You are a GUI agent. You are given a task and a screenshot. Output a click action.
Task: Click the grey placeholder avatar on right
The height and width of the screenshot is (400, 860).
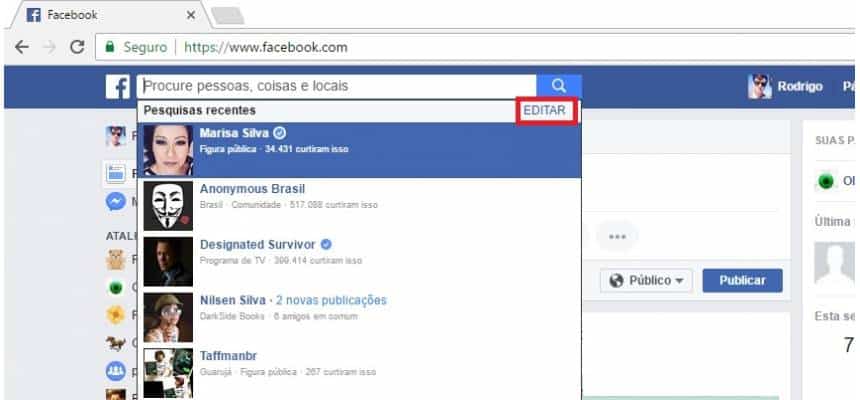(834, 263)
